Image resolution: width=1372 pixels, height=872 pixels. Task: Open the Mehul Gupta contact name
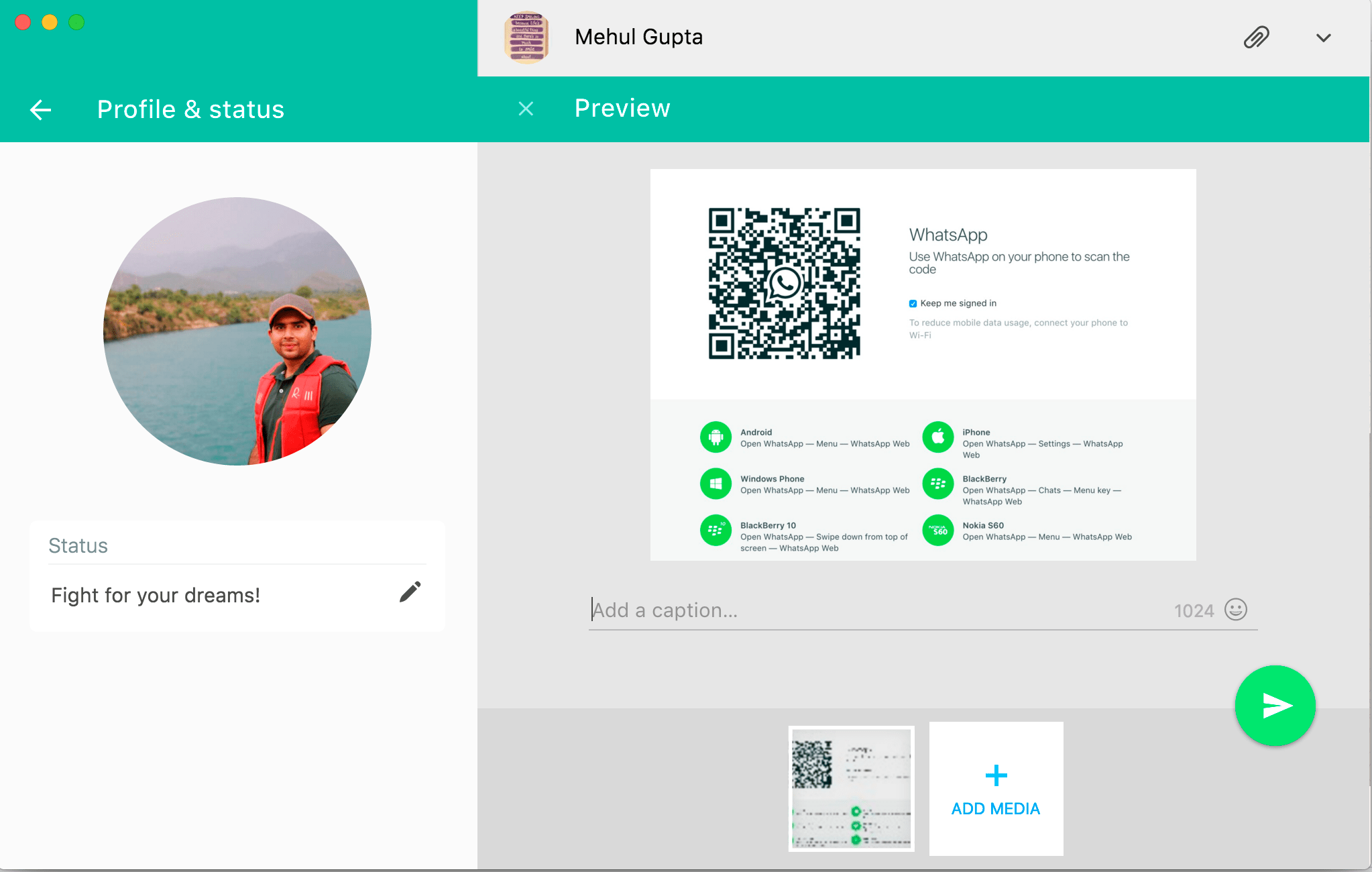coord(638,38)
